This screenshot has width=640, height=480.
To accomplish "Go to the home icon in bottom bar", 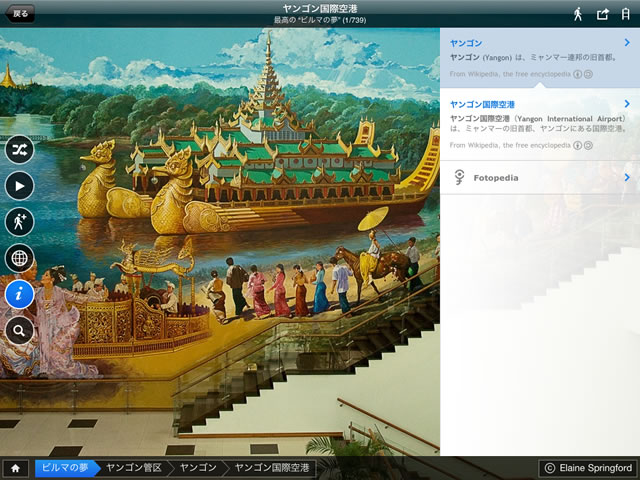I will pyautogui.click(x=16, y=468).
